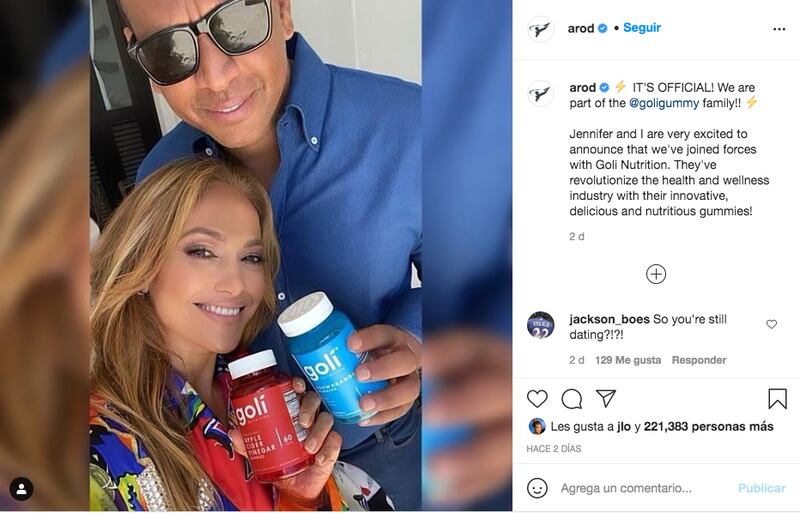Image resolution: width=800 pixels, height=513 pixels.
Task: Open arod avatar beside the caption
Action: [x=540, y=93]
